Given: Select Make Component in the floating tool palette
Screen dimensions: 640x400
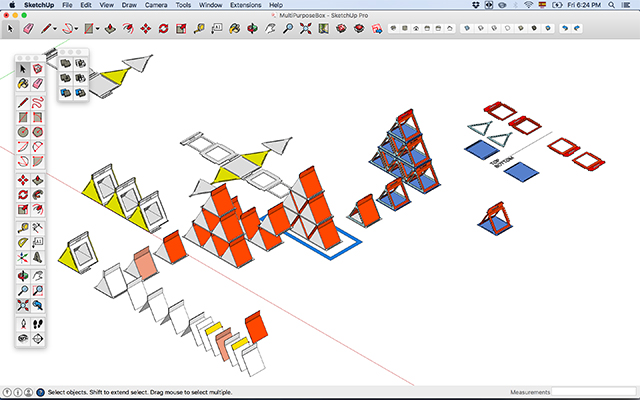Looking at the screenshot, I should click(38, 69).
